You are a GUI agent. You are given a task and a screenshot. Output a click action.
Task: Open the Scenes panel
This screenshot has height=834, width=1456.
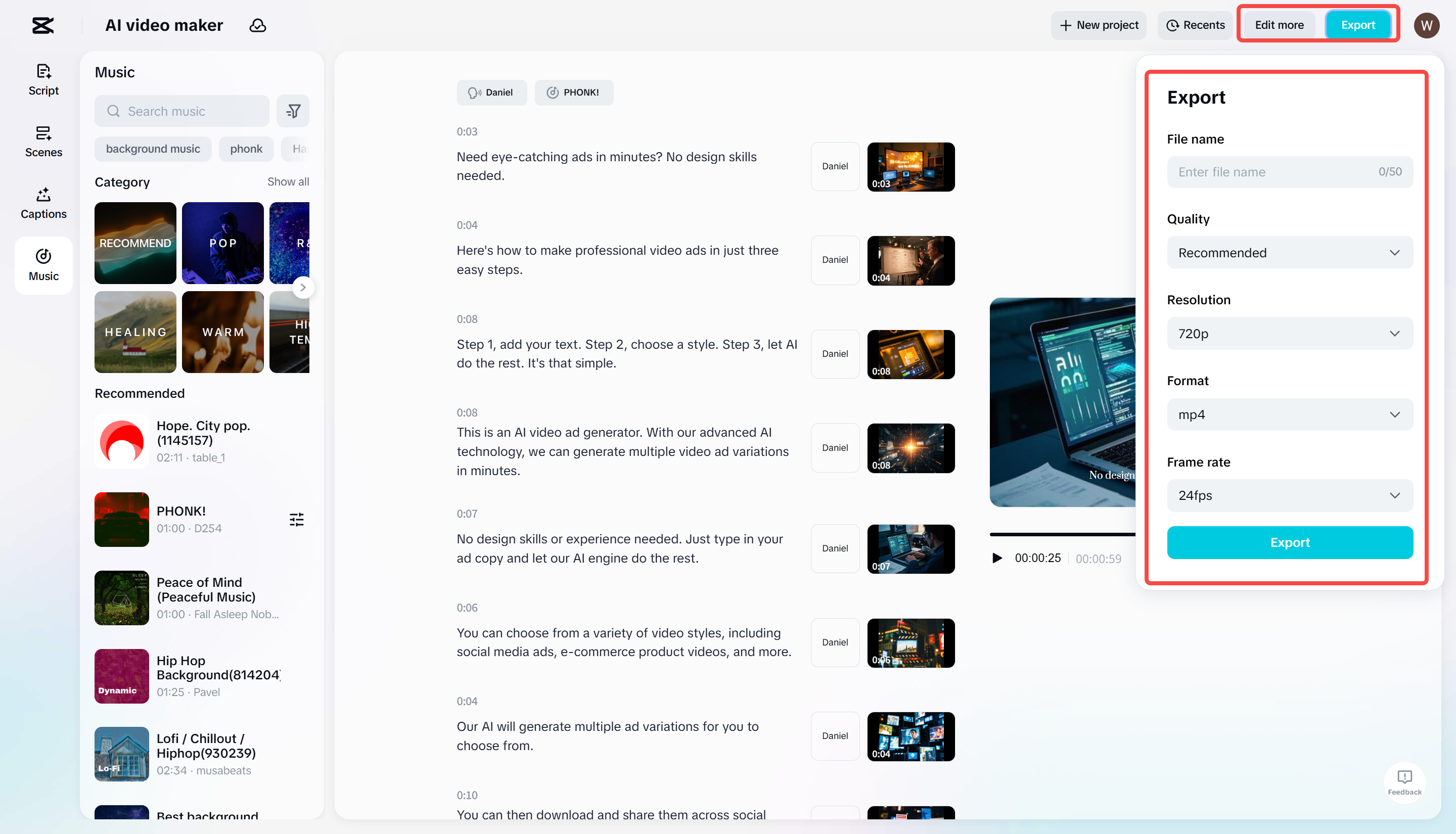click(x=43, y=141)
